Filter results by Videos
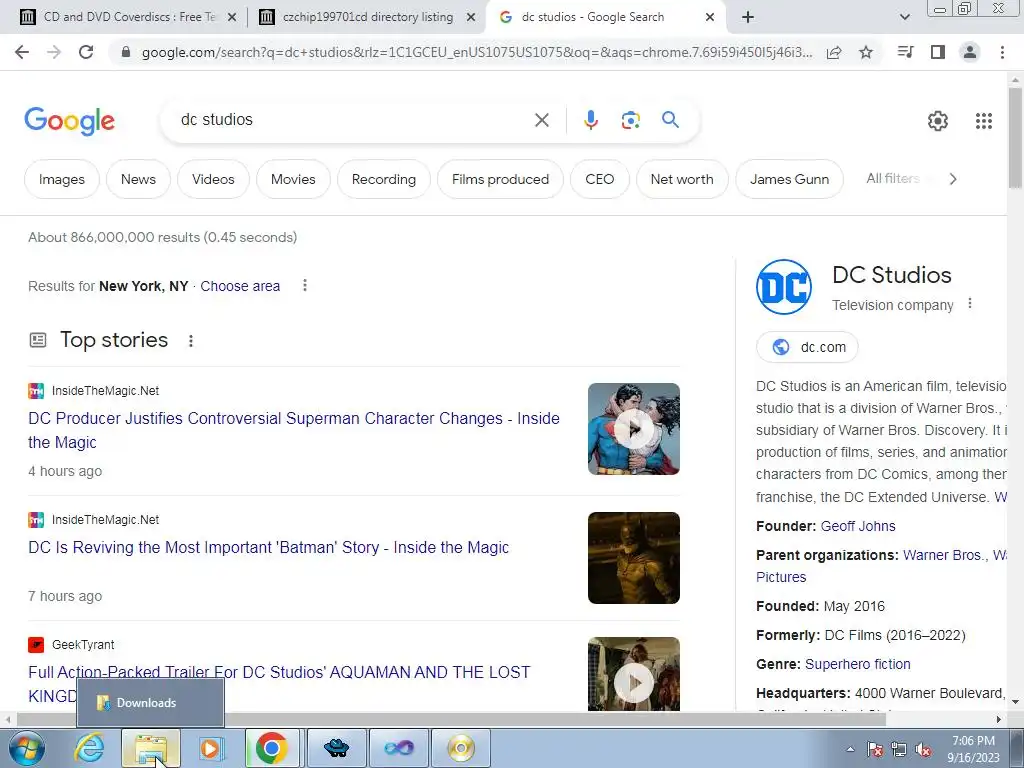Image resolution: width=1024 pixels, height=768 pixels. point(213,179)
